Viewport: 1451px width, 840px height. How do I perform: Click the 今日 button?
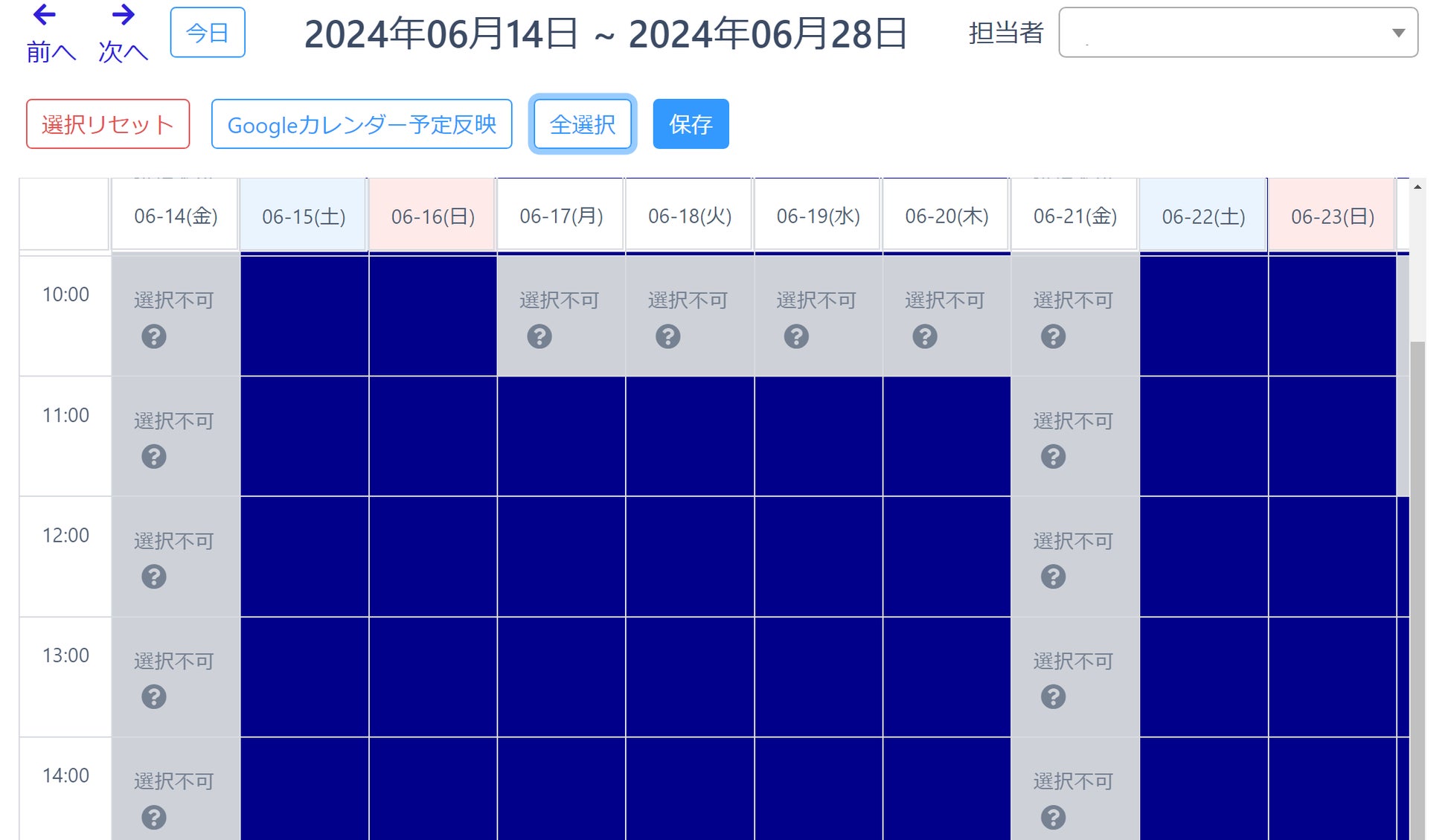(208, 33)
